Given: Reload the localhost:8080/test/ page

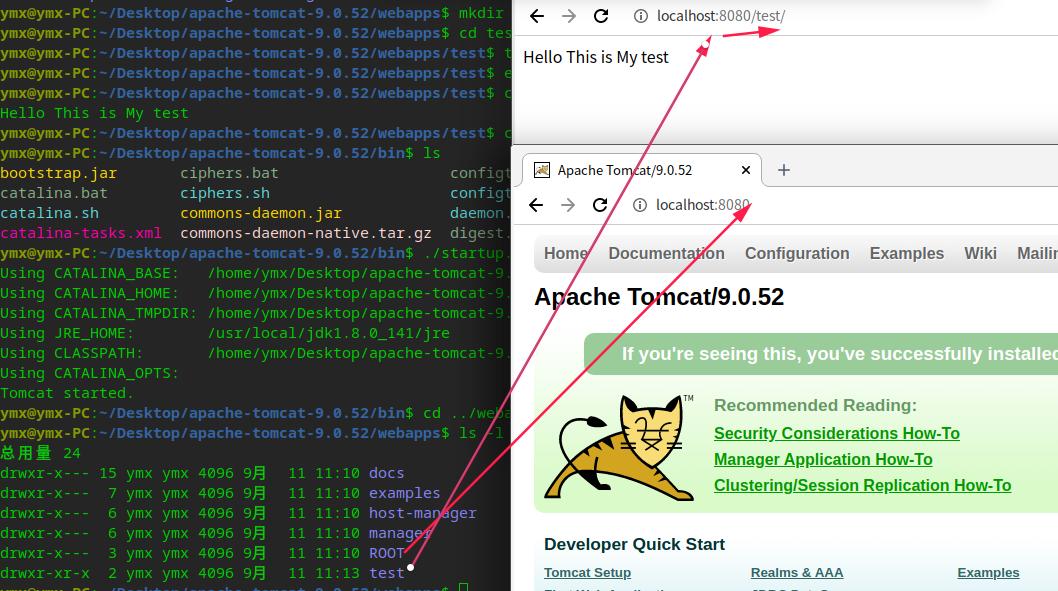Looking at the screenshot, I should coord(600,17).
